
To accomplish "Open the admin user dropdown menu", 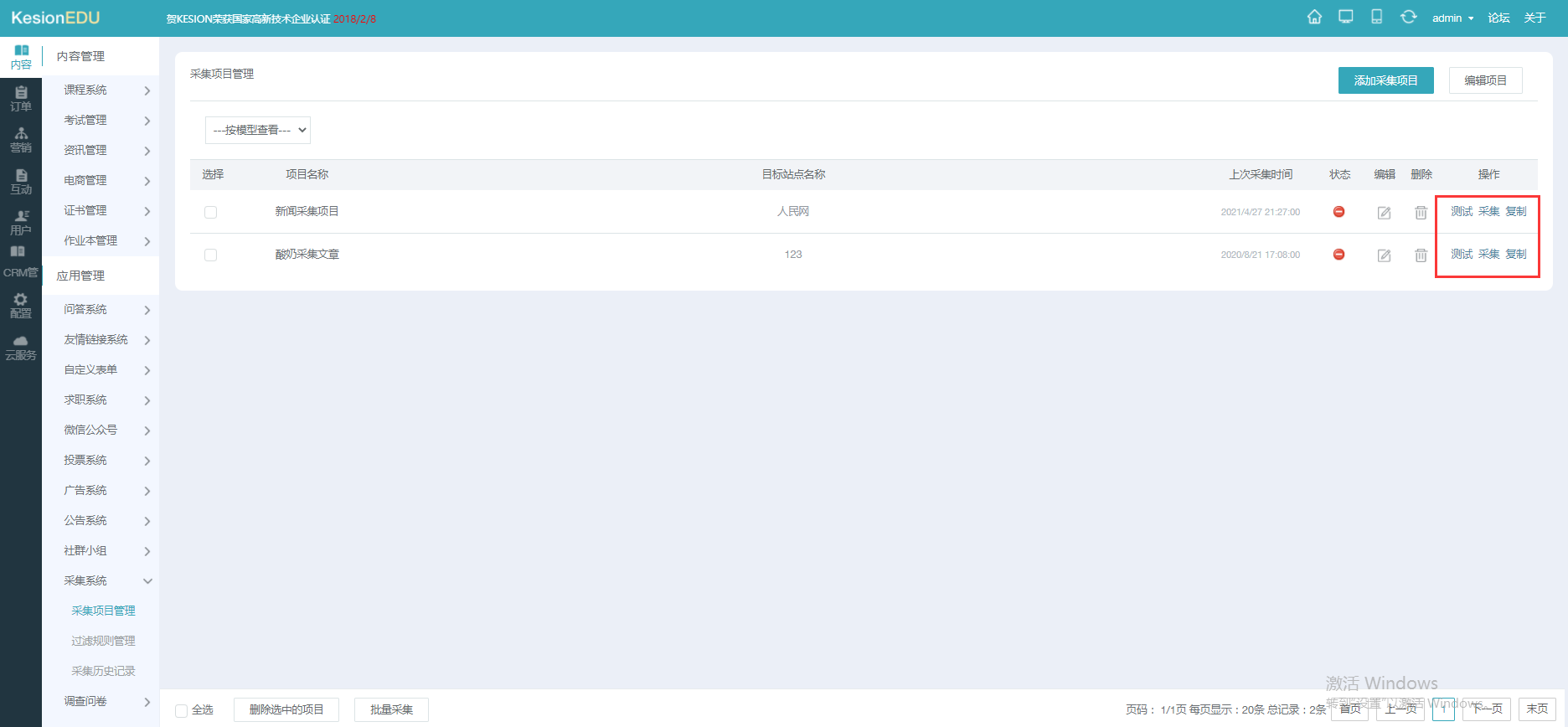I will (x=1452, y=18).
